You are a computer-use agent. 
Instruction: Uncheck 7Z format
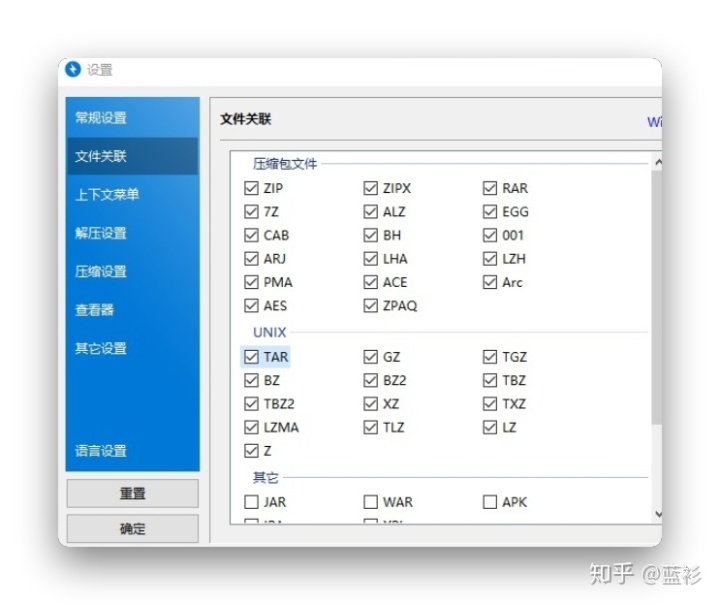pyautogui.click(x=251, y=212)
